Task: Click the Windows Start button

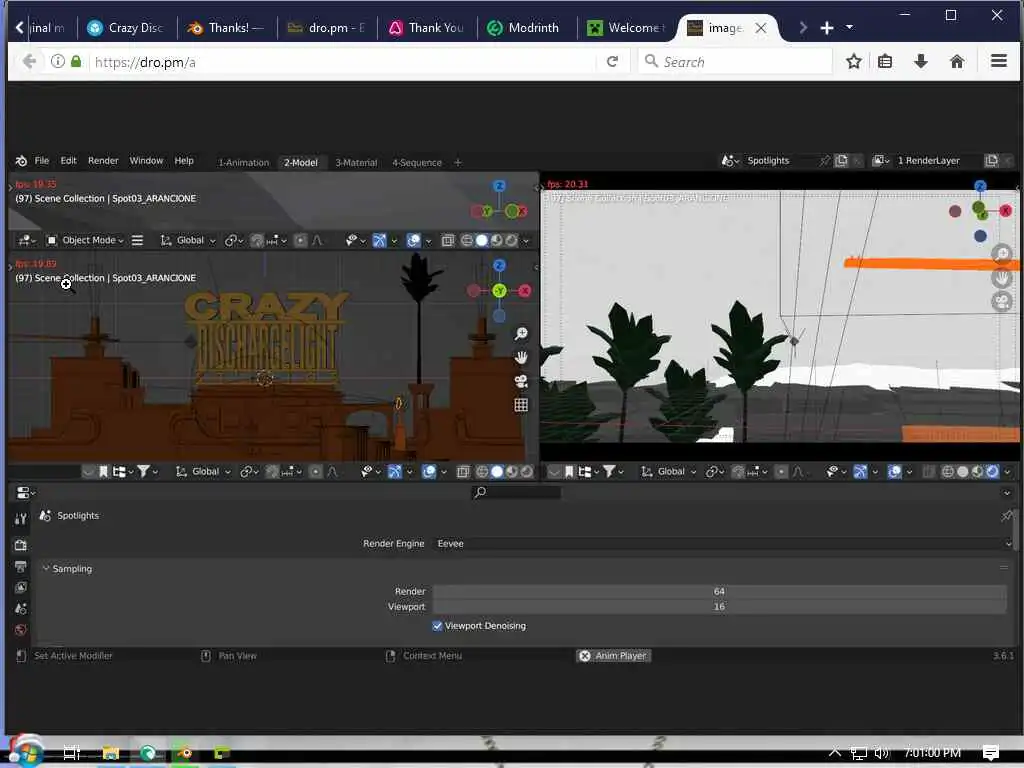Action: (25, 752)
